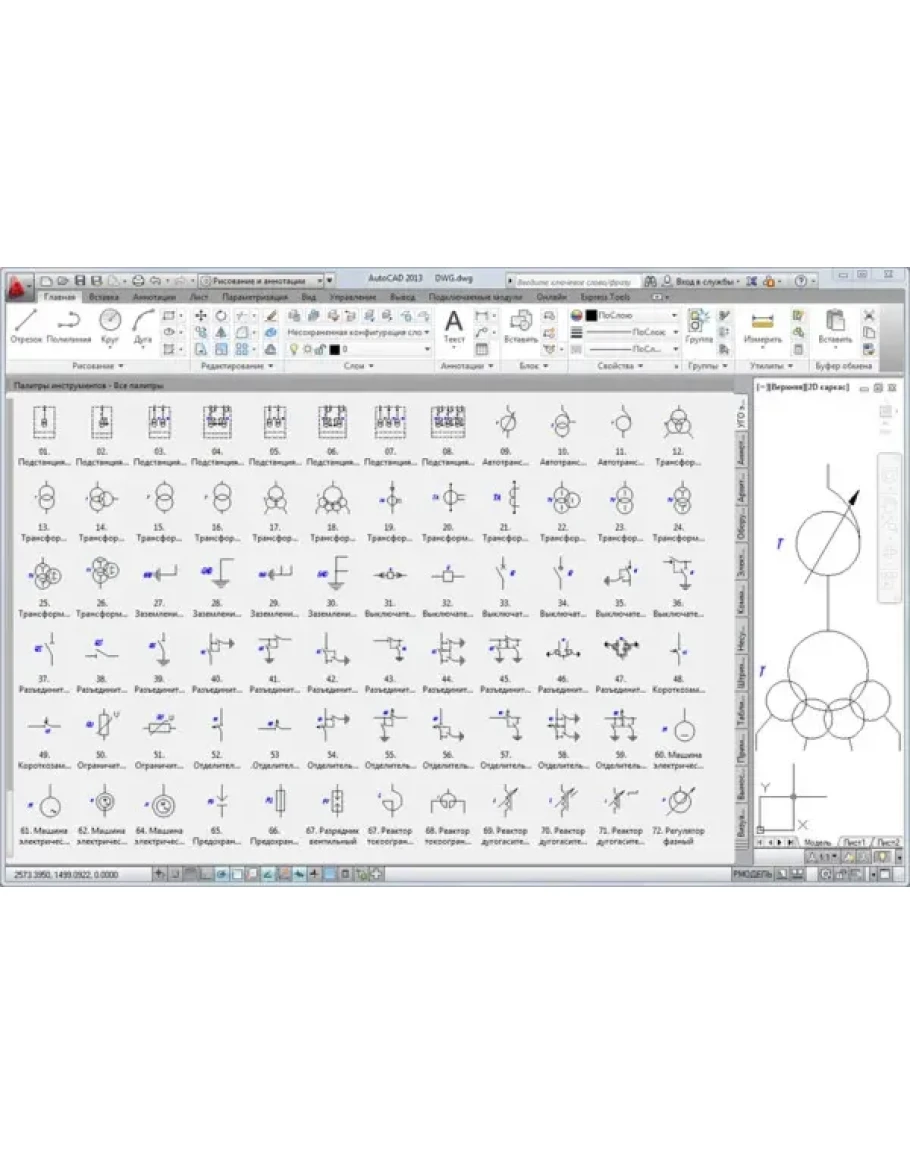910x1155 pixels.
Task: Open the Измерить measure tool
Action: coord(763,327)
